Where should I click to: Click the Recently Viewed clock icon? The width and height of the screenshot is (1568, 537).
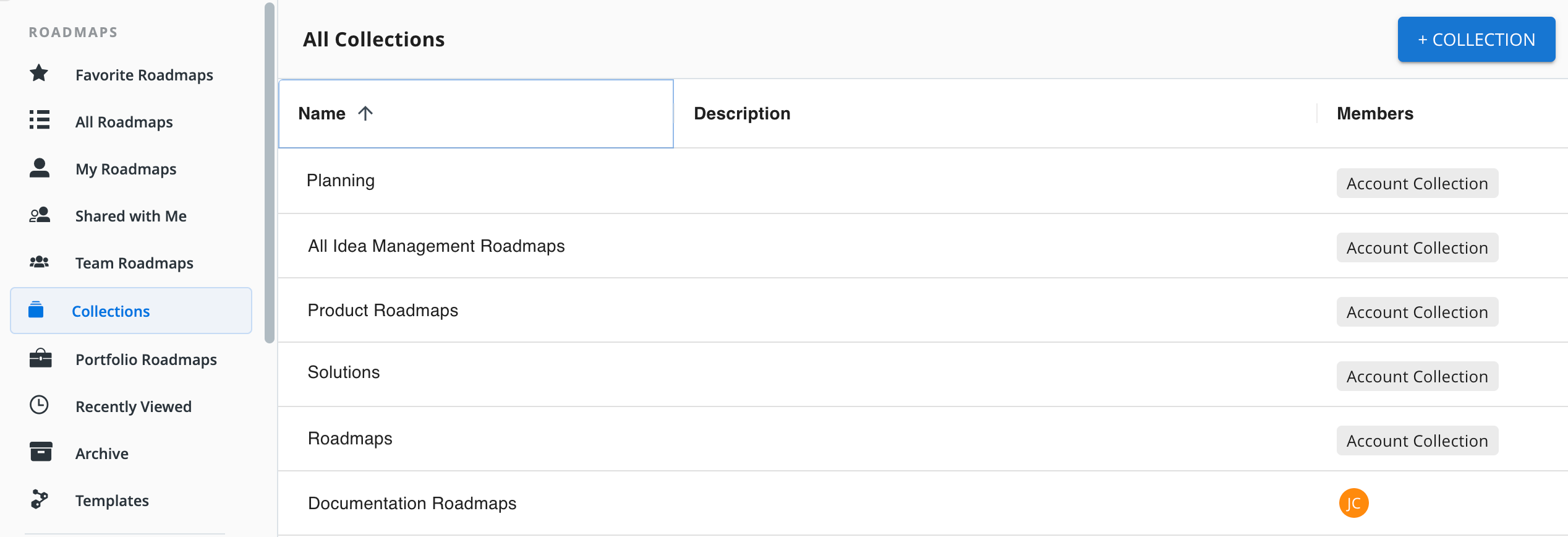39,405
